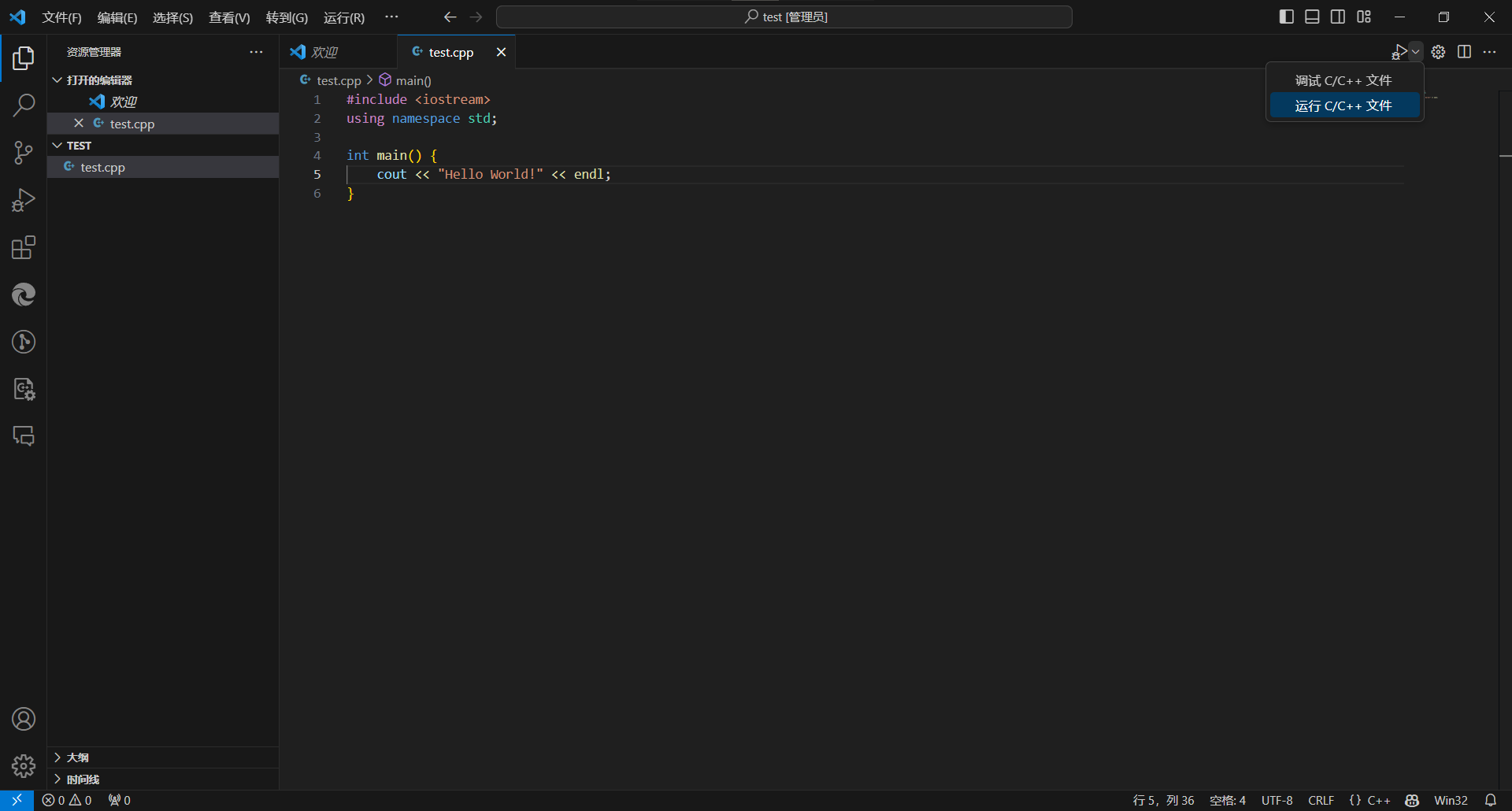Open test.cpp in TEST folder tree
The image size is (1512, 811).
click(102, 168)
